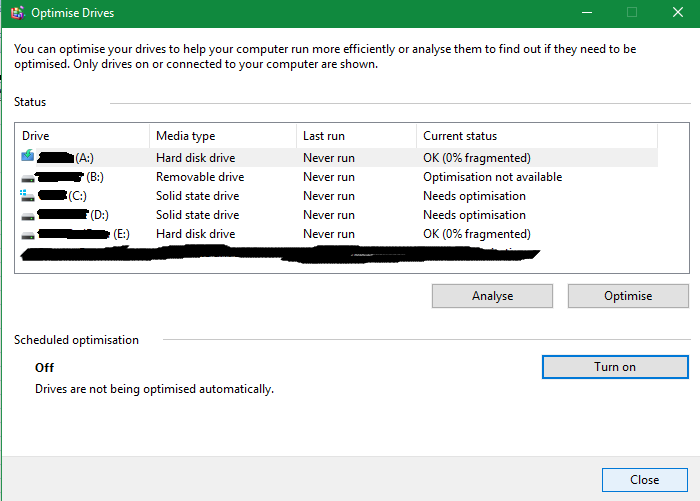
Task: Click 'Optimisation not available' status cell
Action: coord(492,177)
